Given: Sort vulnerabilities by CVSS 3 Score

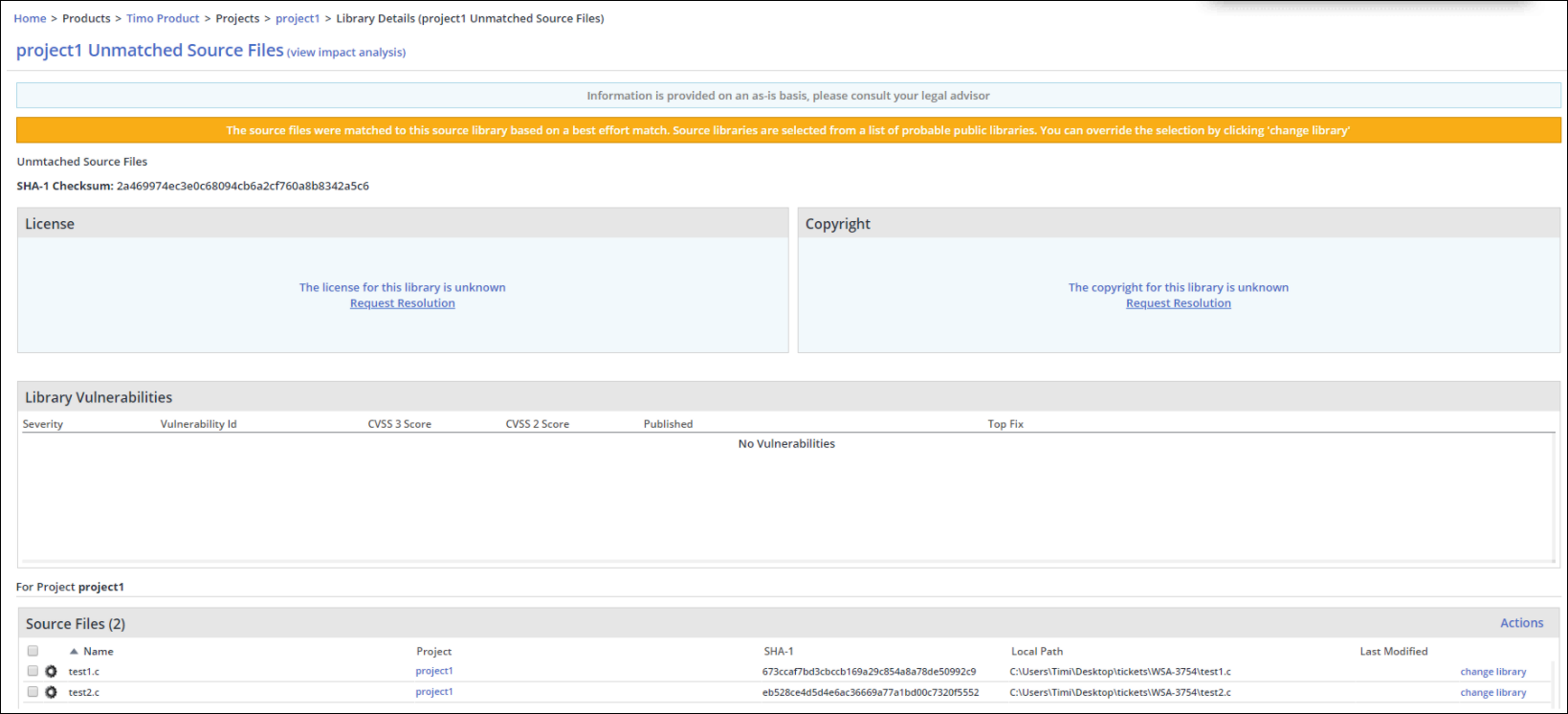Looking at the screenshot, I should point(399,424).
